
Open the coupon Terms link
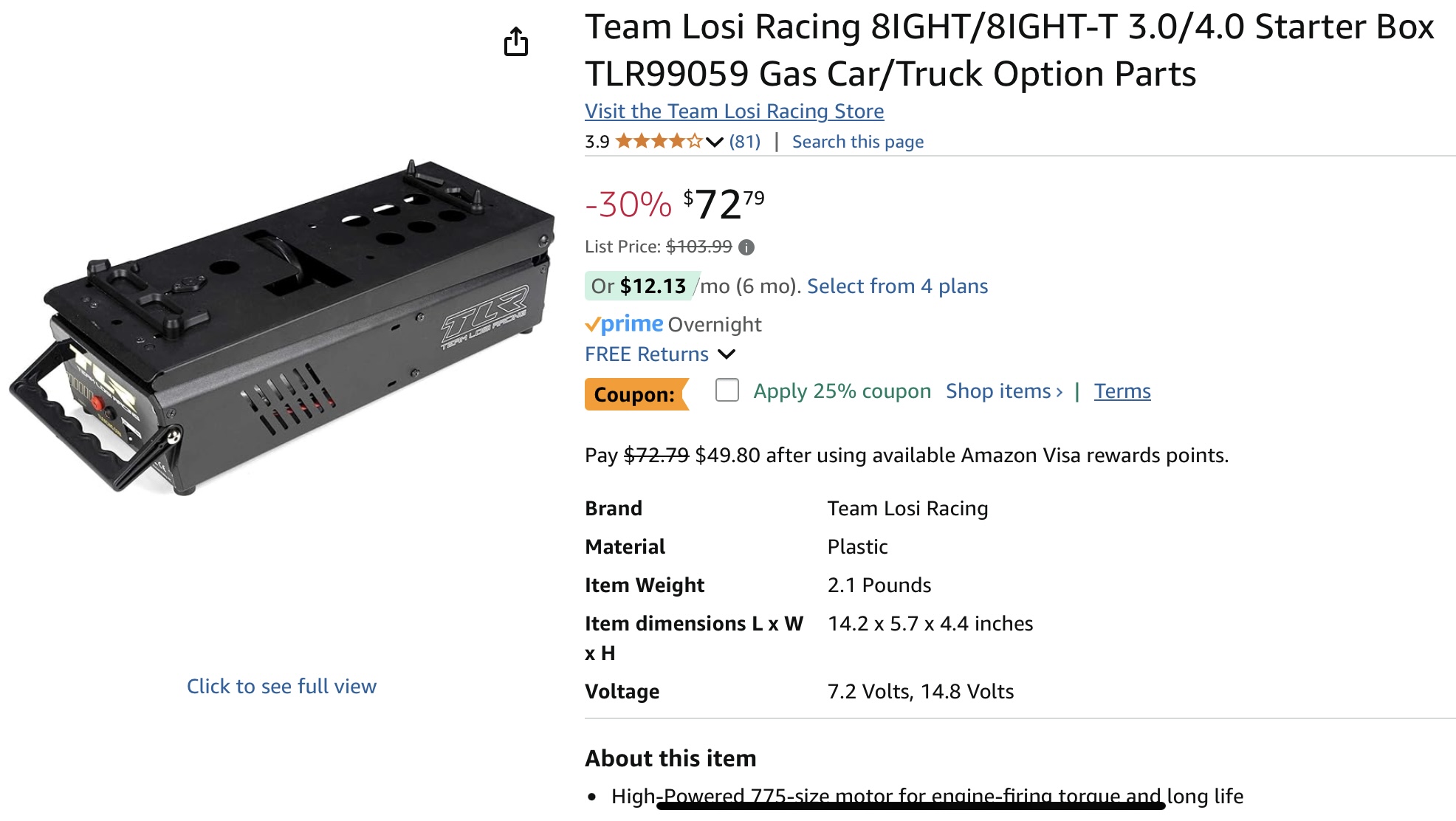(x=1122, y=391)
